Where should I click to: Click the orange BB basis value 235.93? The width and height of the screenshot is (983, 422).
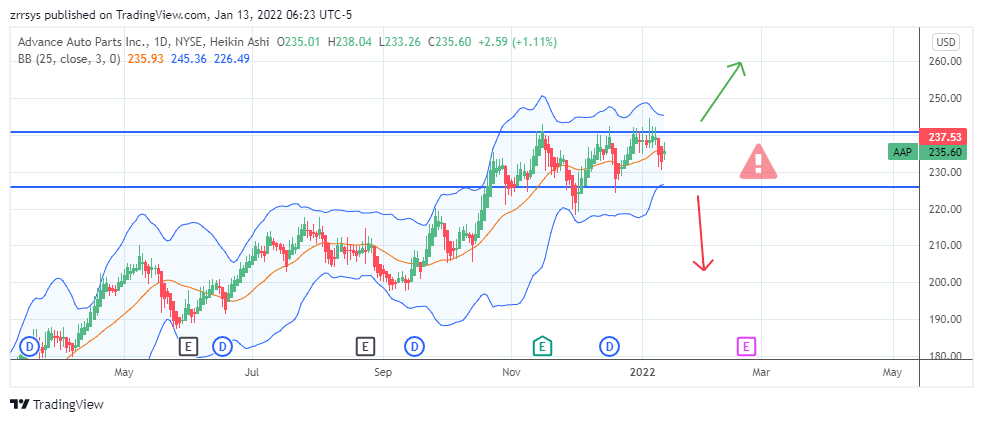point(145,58)
